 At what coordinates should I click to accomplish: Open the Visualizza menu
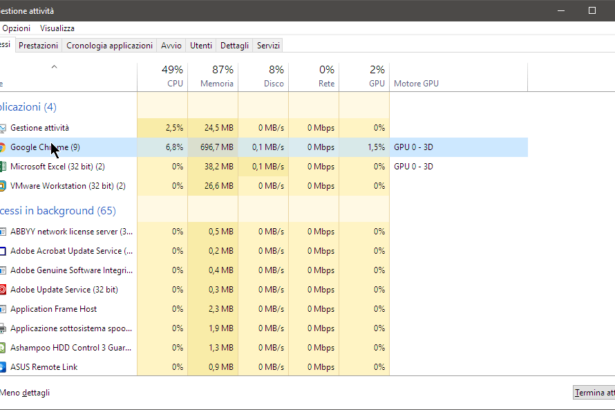click(57, 28)
